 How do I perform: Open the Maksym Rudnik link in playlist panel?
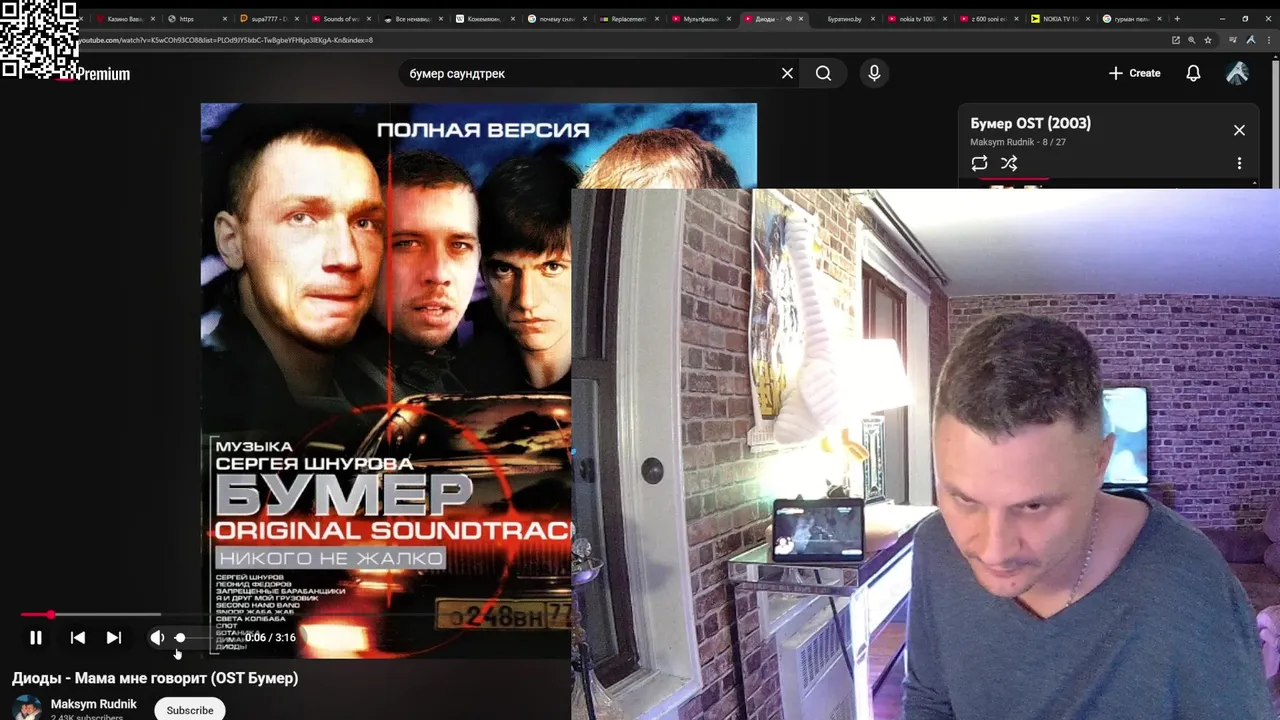point(1002,142)
